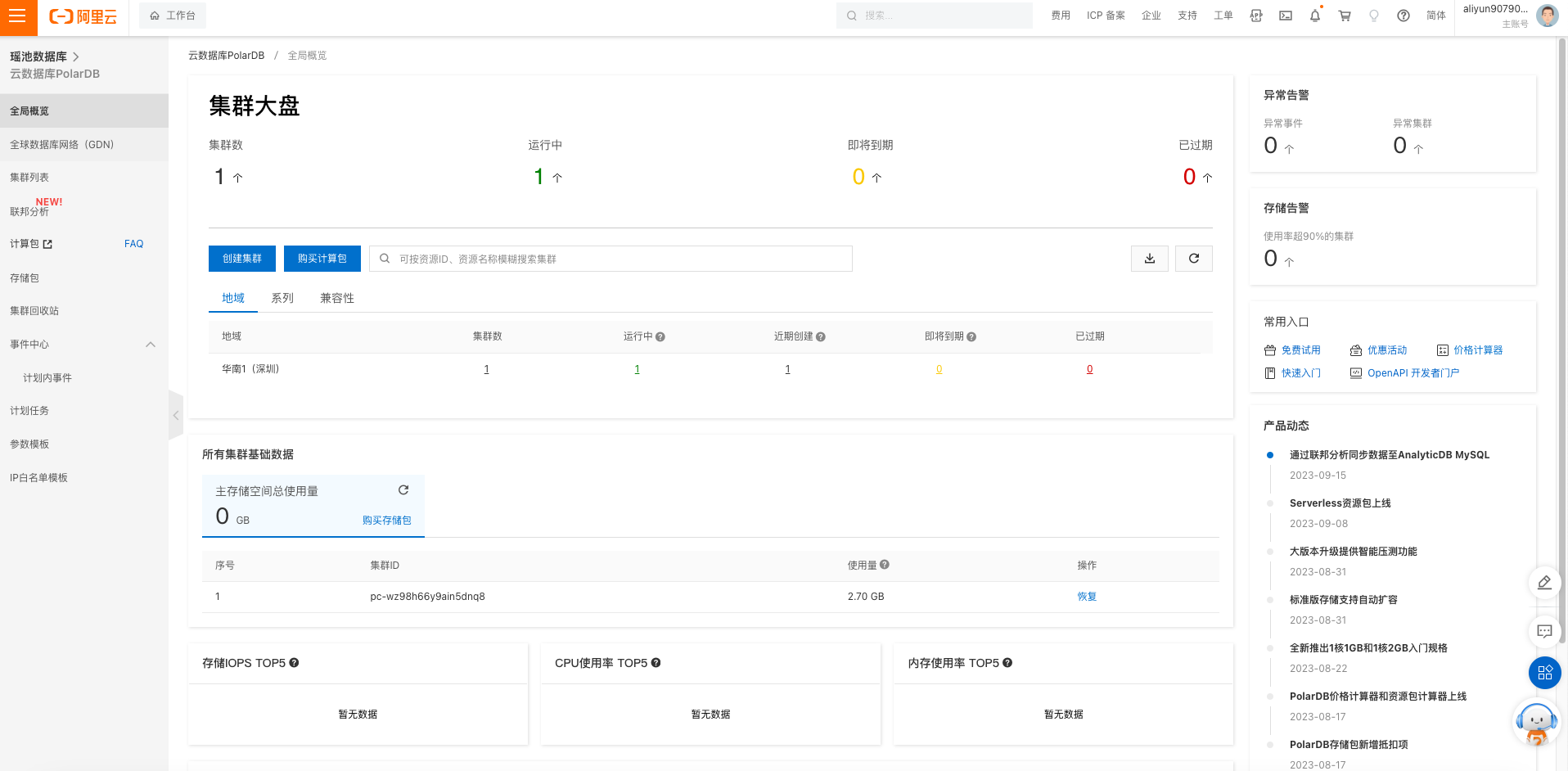Open the floating chat message icon
The image size is (1568, 771).
point(1544,631)
